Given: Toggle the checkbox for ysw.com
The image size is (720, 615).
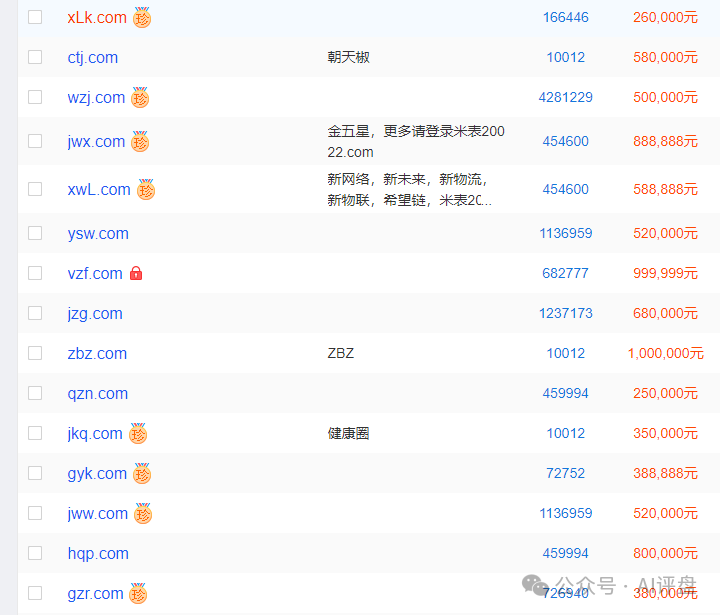Looking at the screenshot, I should pyautogui.click(x=35, y=233).
